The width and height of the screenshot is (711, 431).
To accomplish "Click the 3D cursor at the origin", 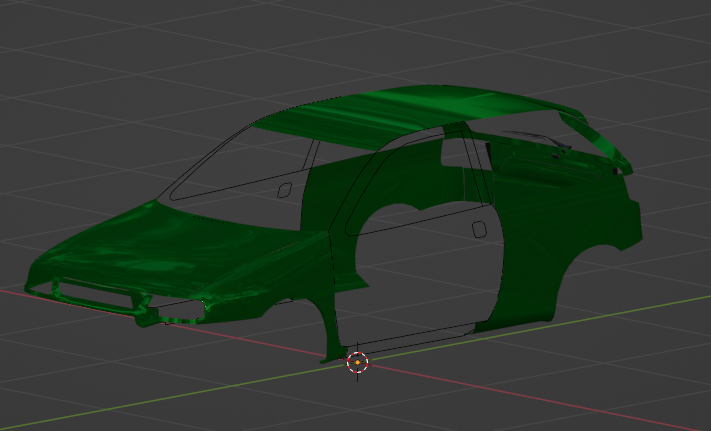I will tap(357, 363).
